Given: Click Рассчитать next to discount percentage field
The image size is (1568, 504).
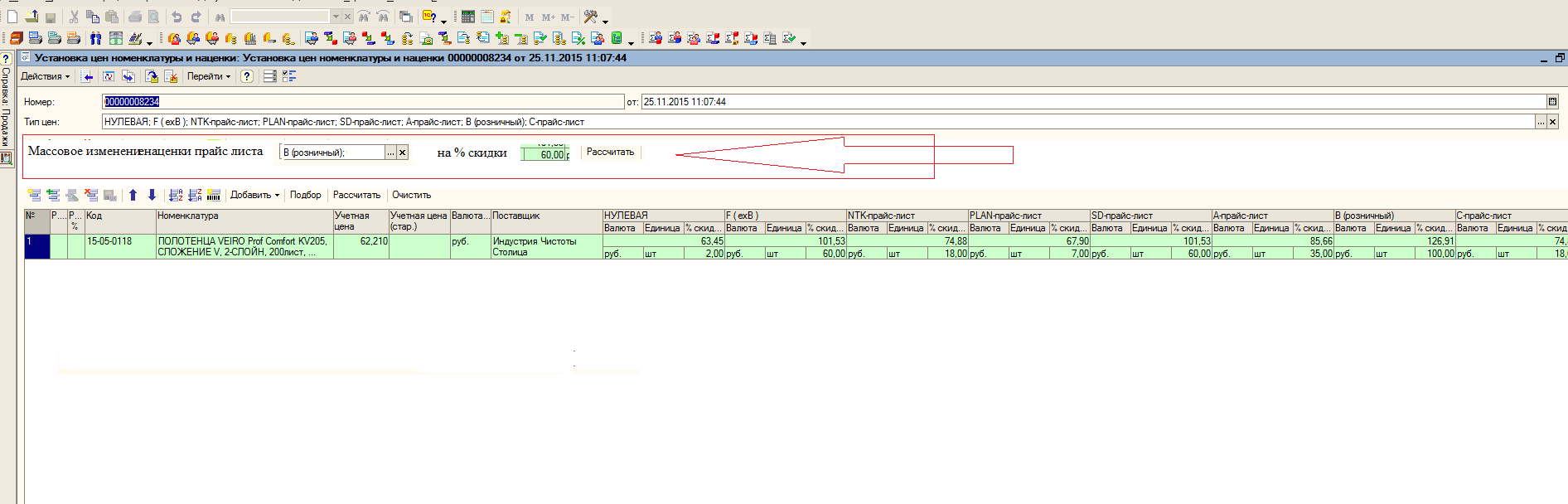Looking at the screenshot, I should 610,153.
